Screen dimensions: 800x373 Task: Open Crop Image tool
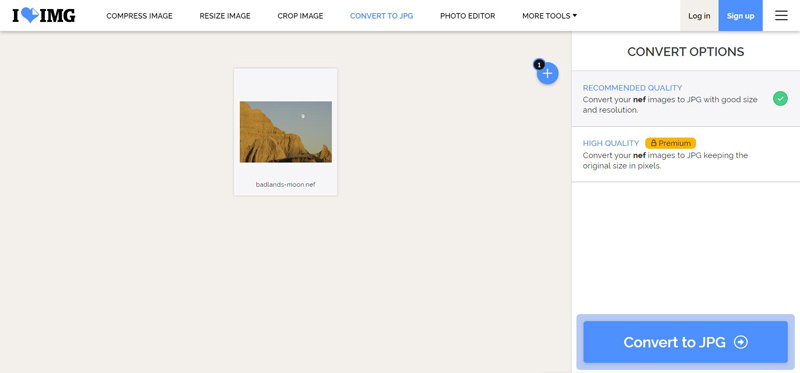[x=300, y=16]
